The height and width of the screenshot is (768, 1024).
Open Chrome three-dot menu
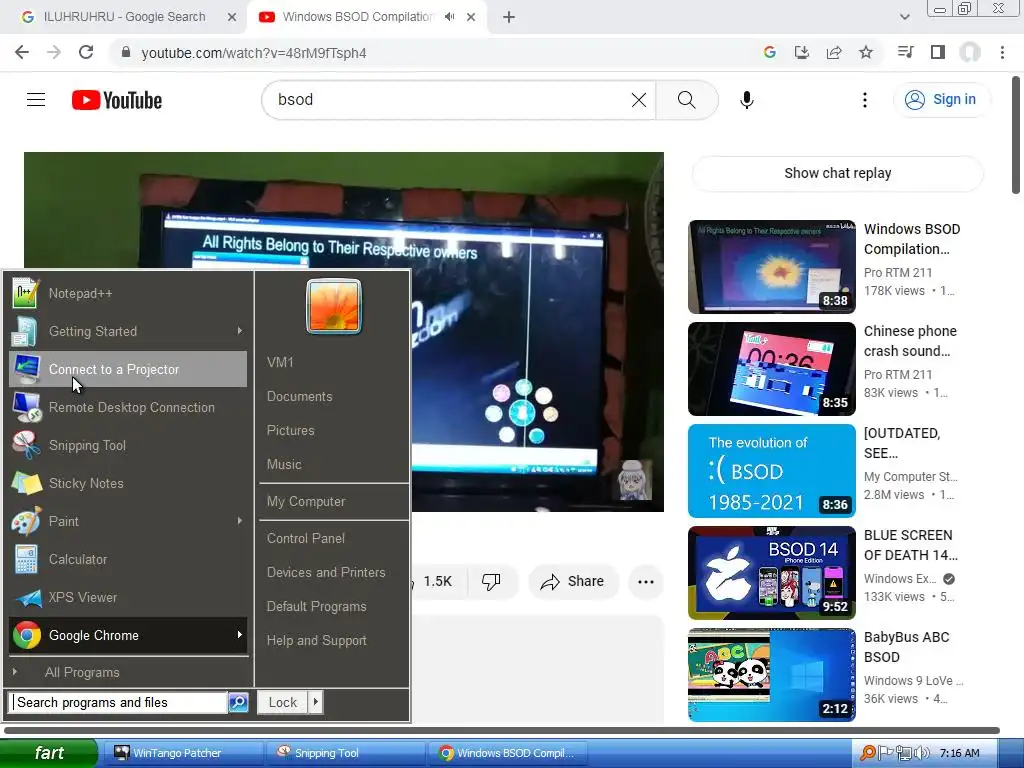click(1002, 53)
